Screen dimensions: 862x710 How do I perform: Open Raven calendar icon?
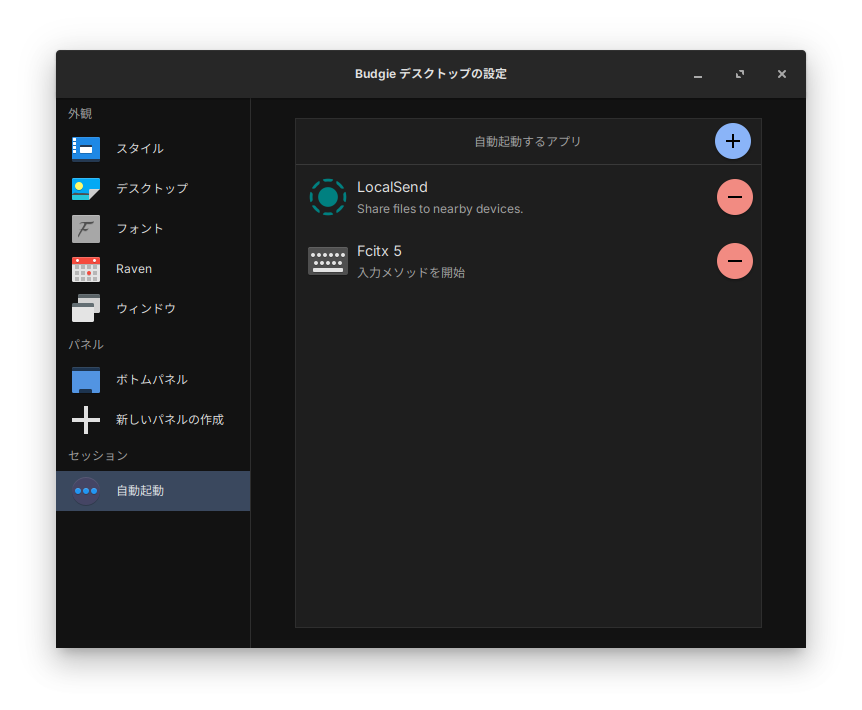86,269
